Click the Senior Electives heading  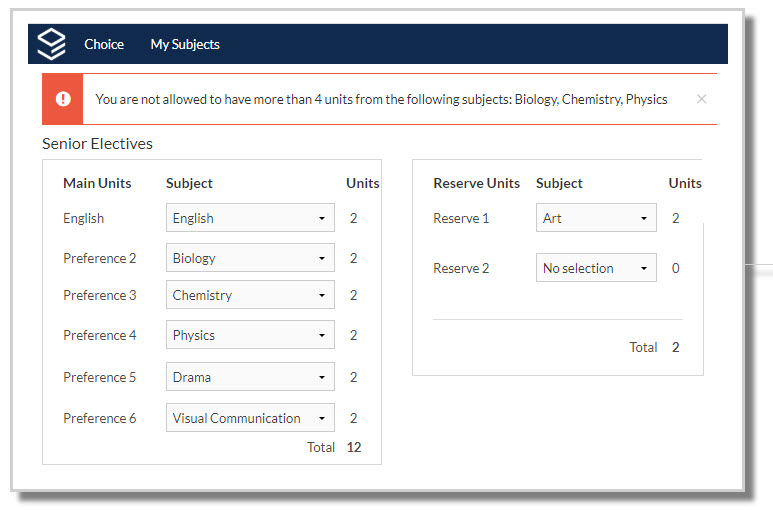97,144
